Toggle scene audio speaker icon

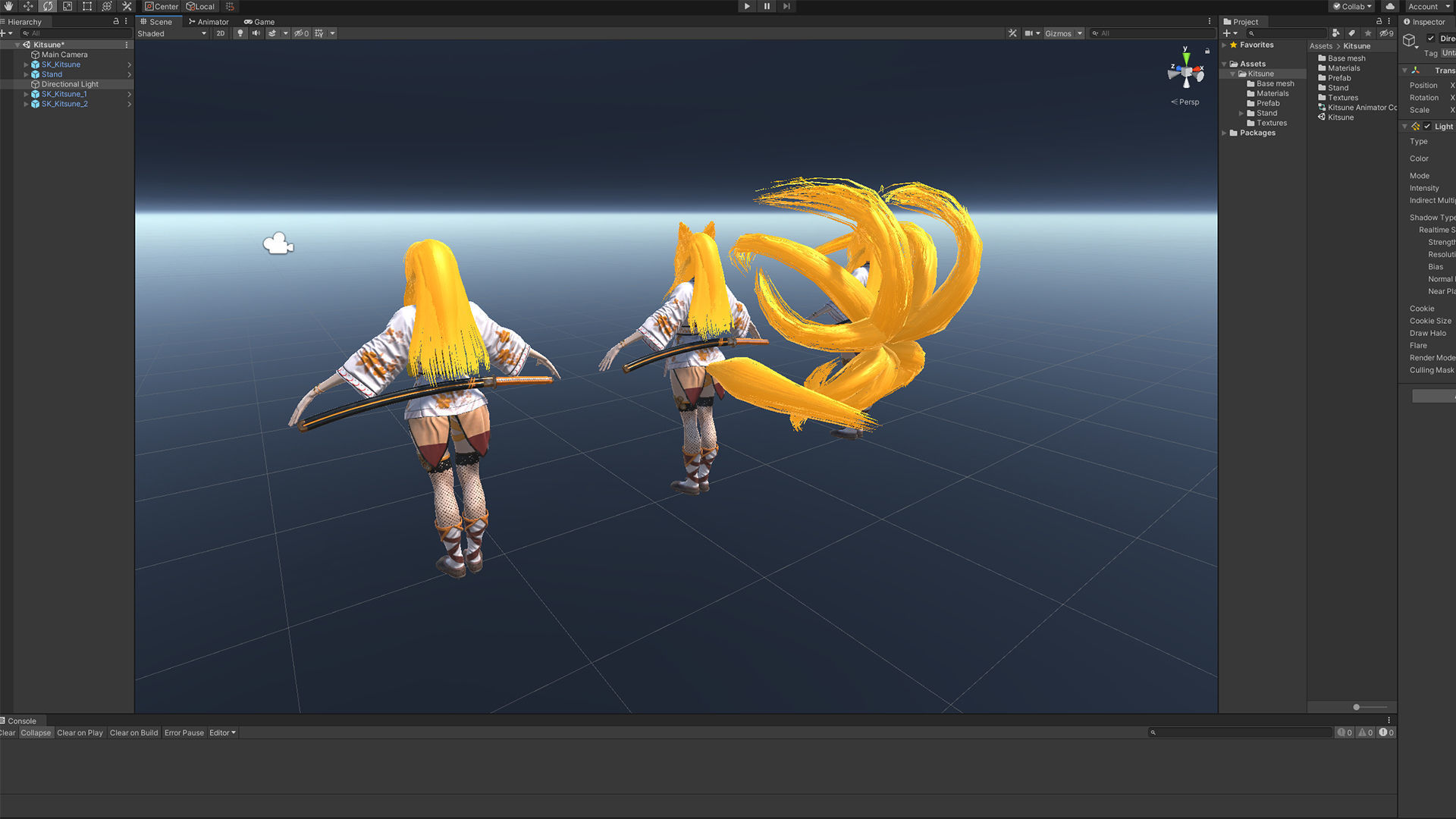pos(256,33)
